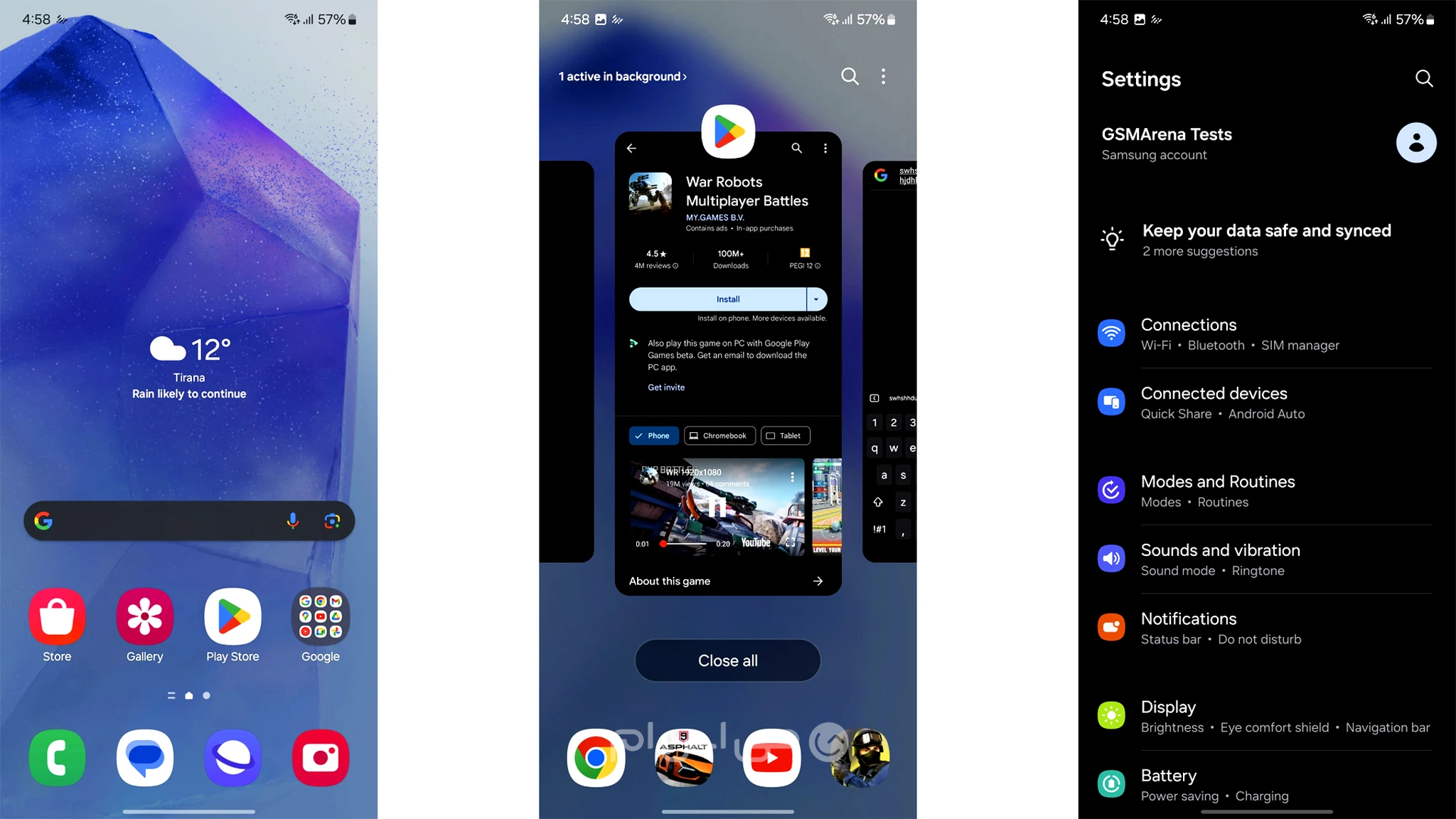Screen dimensions: 1456x819
Task: Open the Galaxy Store app
Action: (x=56, y=616)
